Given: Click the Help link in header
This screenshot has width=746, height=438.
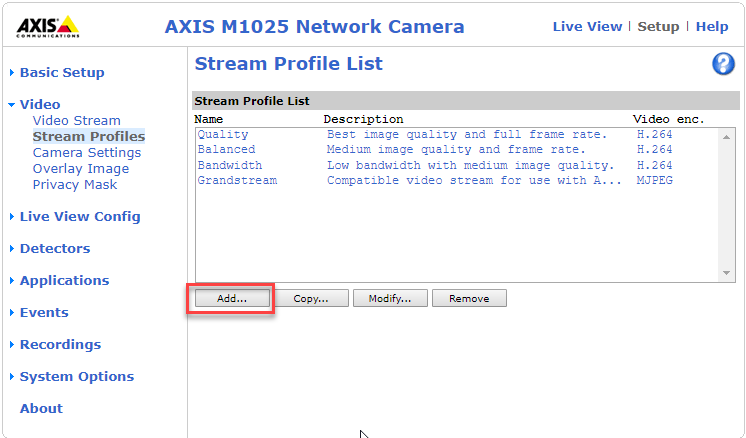Looking at the screenshot, I should (x=712, y=27).
